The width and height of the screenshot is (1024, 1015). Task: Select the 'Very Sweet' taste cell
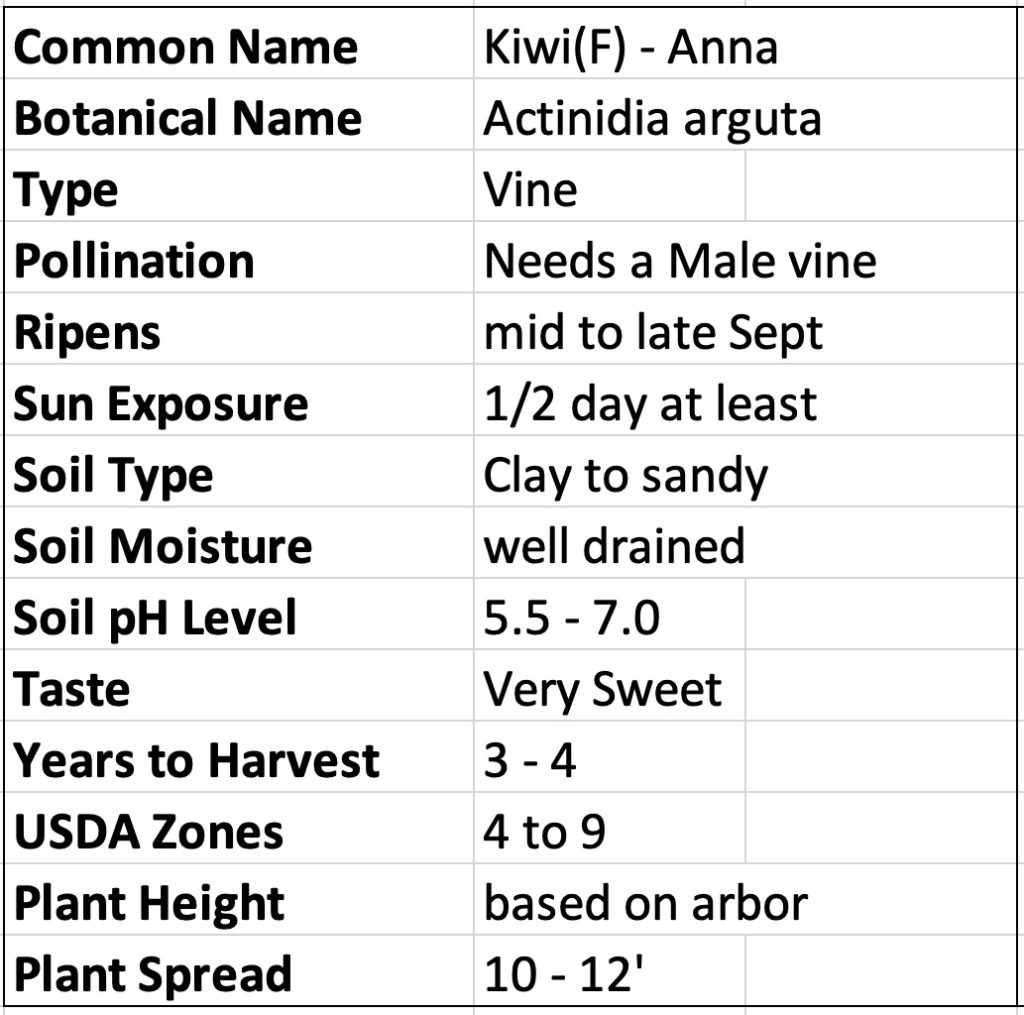(602, 690)
